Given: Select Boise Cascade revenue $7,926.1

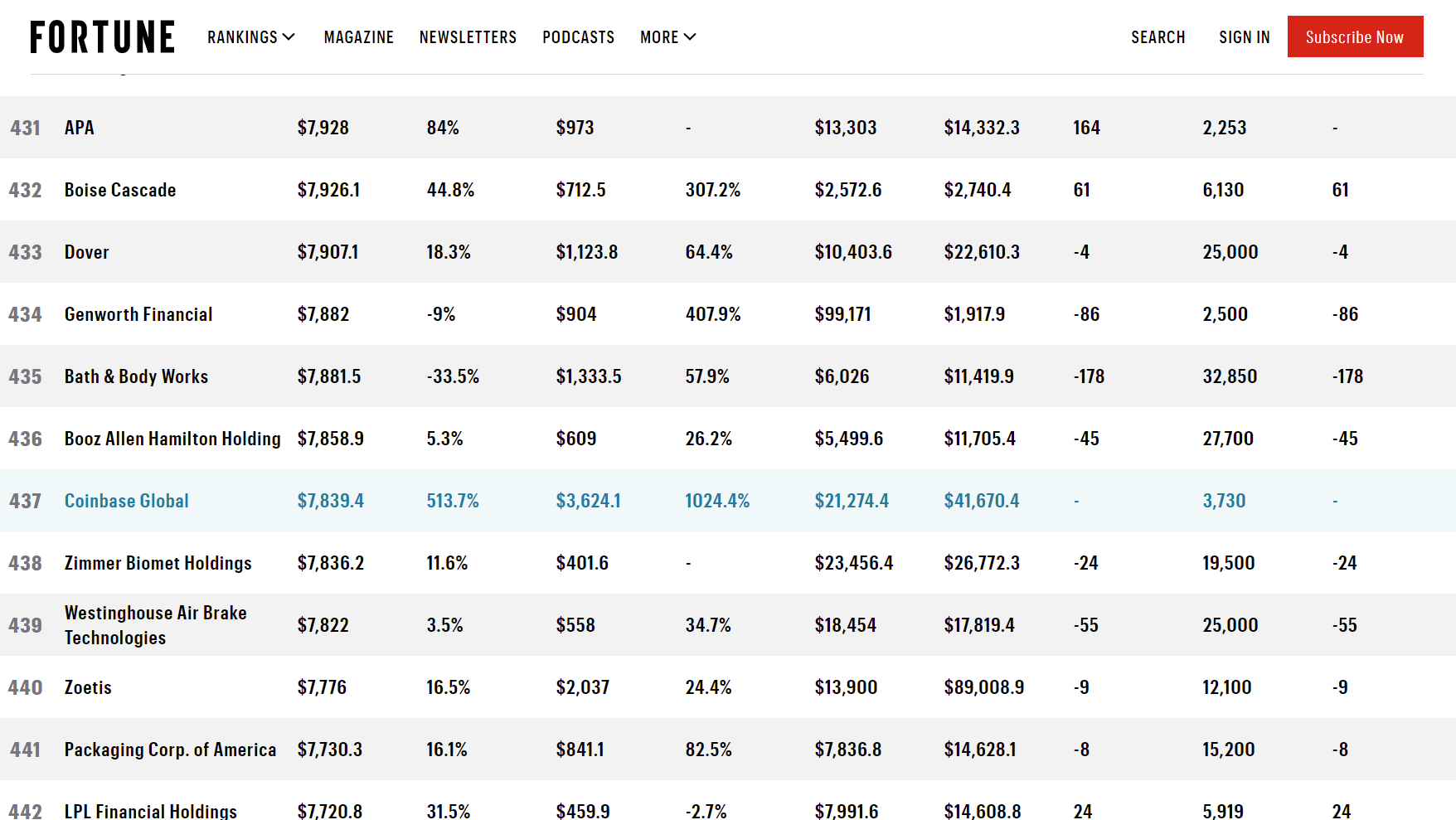Looking at the screenshot, I should coord(329,190).
